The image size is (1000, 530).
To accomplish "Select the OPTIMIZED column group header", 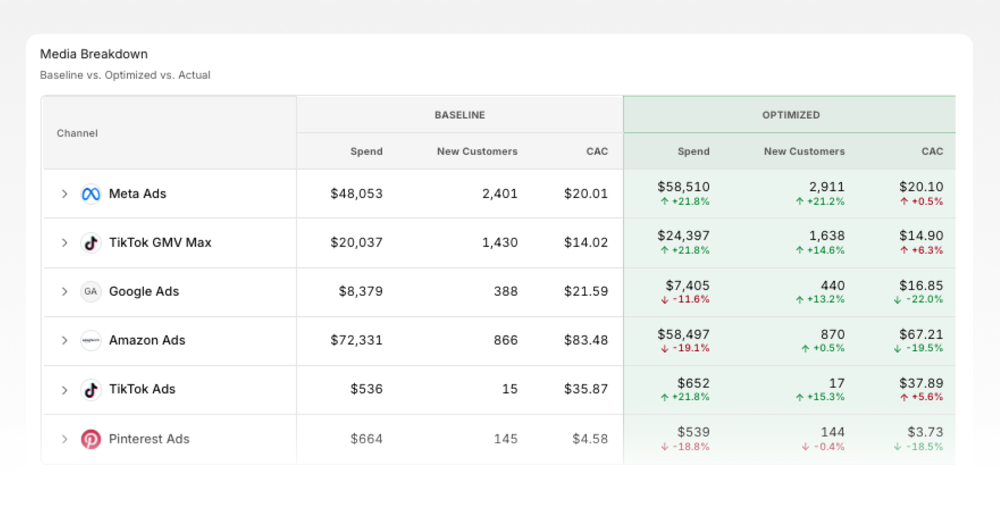I will tap(791, 115).
